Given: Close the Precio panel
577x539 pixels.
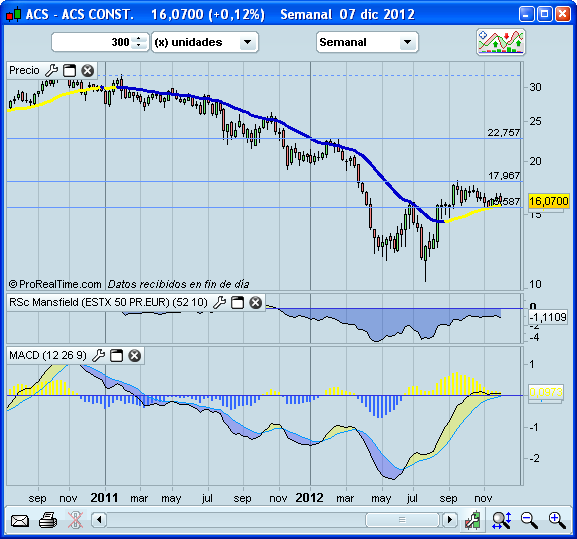Looking at the screenshot, I should tap(88, 70).
